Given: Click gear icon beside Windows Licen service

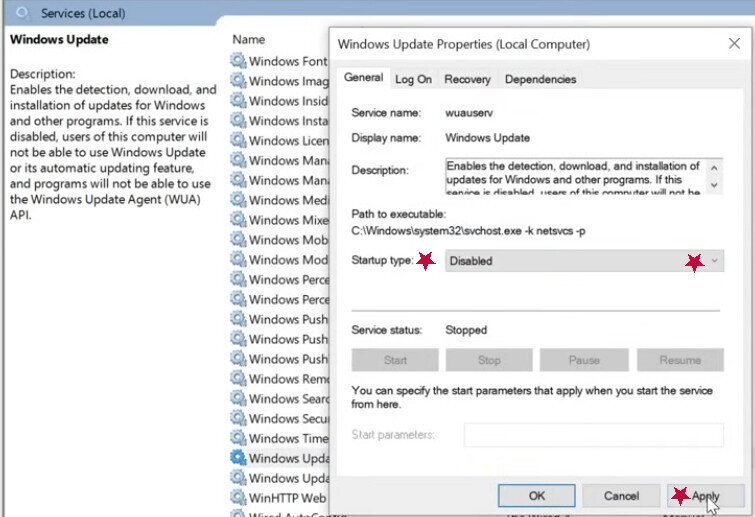Looking at the screenshot, I should pyautogui.click(x=238, y=140).
